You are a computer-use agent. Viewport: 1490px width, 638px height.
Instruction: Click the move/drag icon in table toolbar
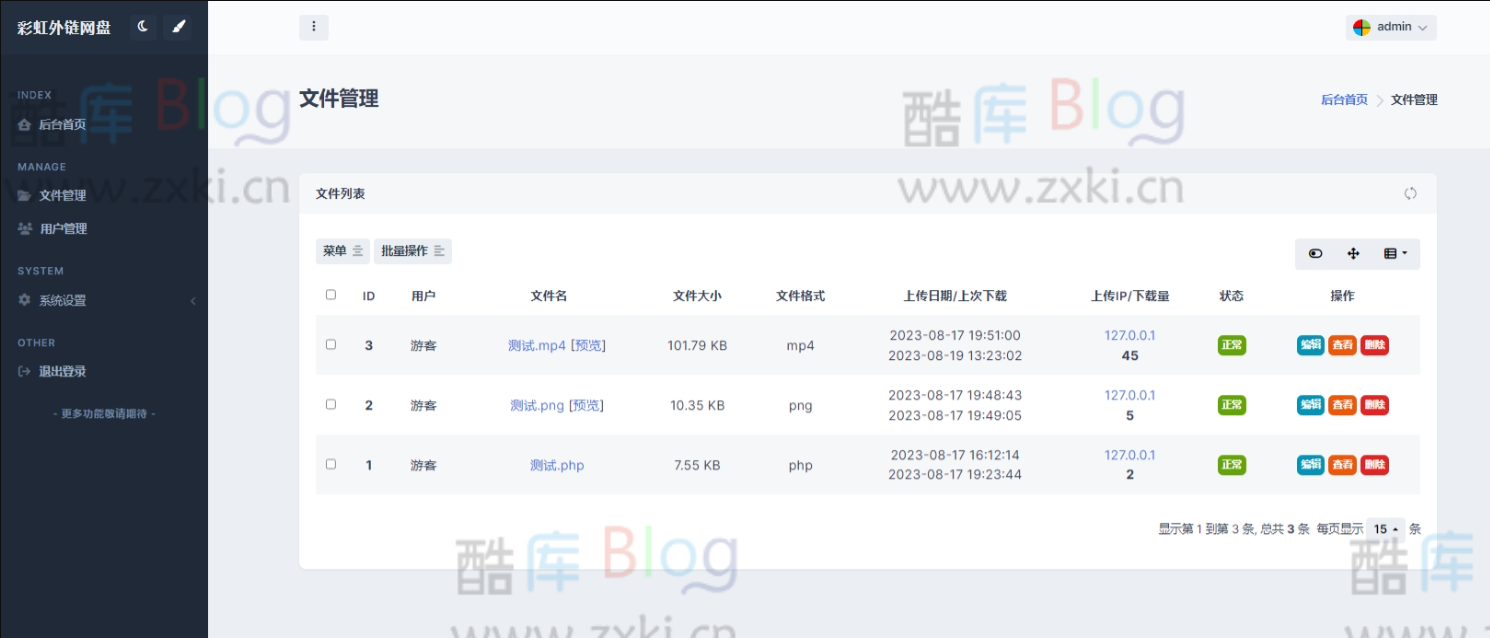tap(1352, 253)
